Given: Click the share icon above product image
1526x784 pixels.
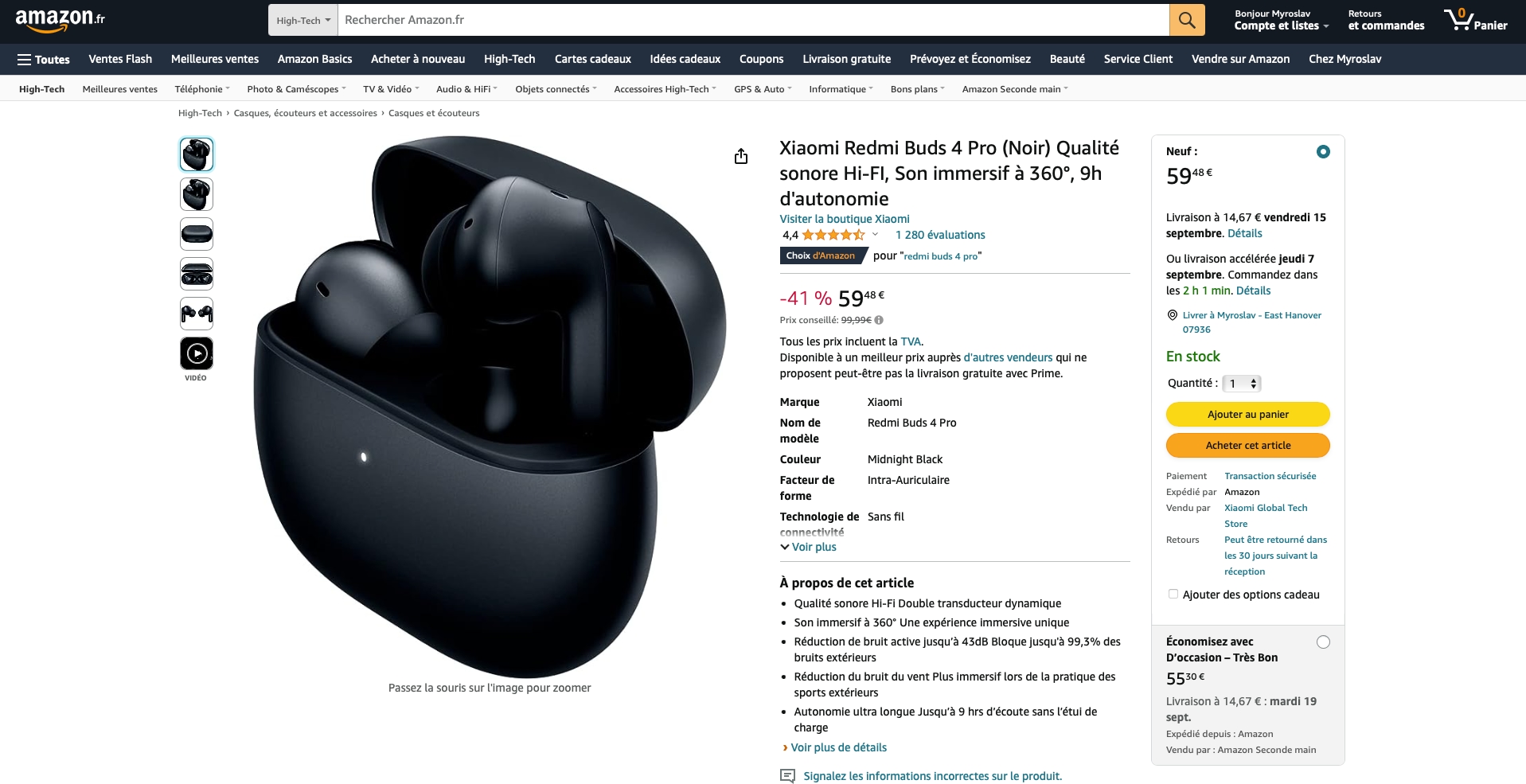Looking at the screenshot, I should click(x=741, y=156).
